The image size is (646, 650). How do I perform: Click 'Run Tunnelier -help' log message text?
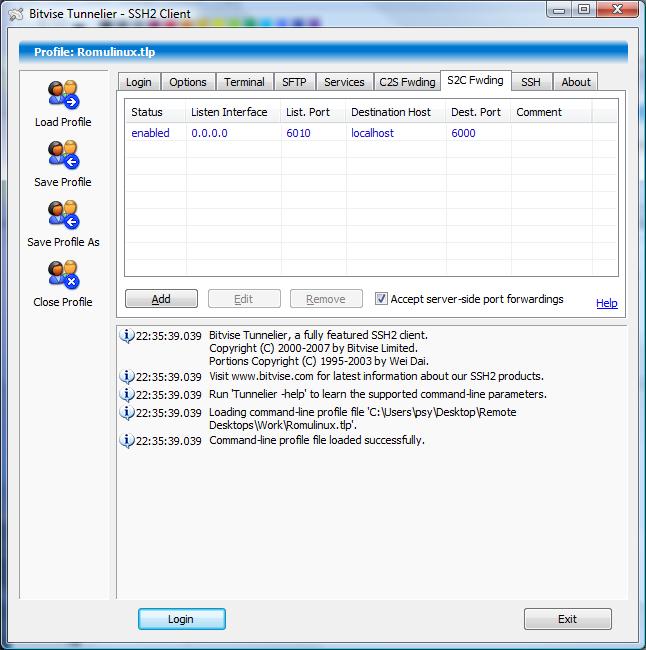click(x=378, y=394)
